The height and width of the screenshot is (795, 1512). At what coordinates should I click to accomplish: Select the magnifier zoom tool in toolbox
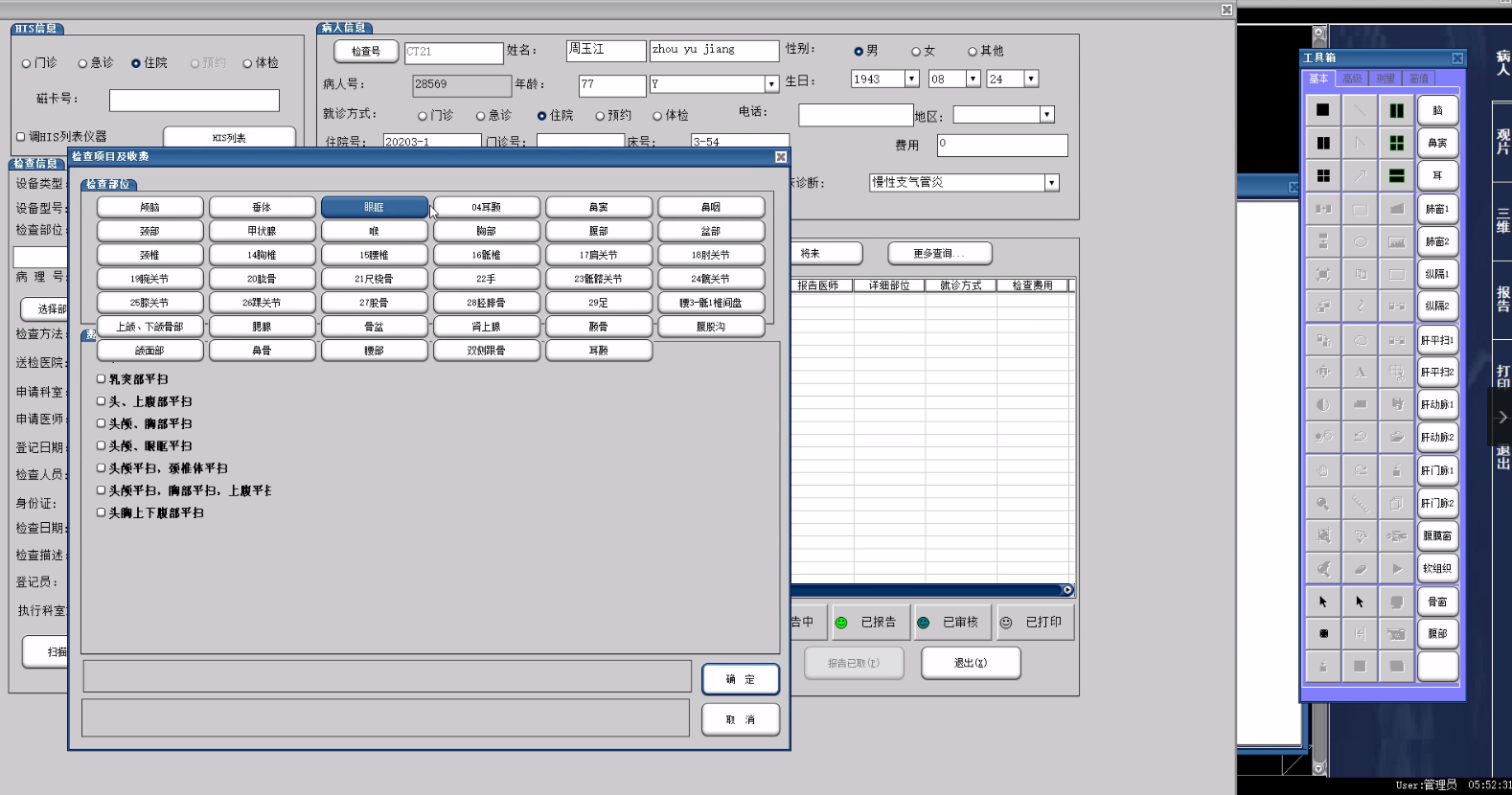[x=1322, y=503]
